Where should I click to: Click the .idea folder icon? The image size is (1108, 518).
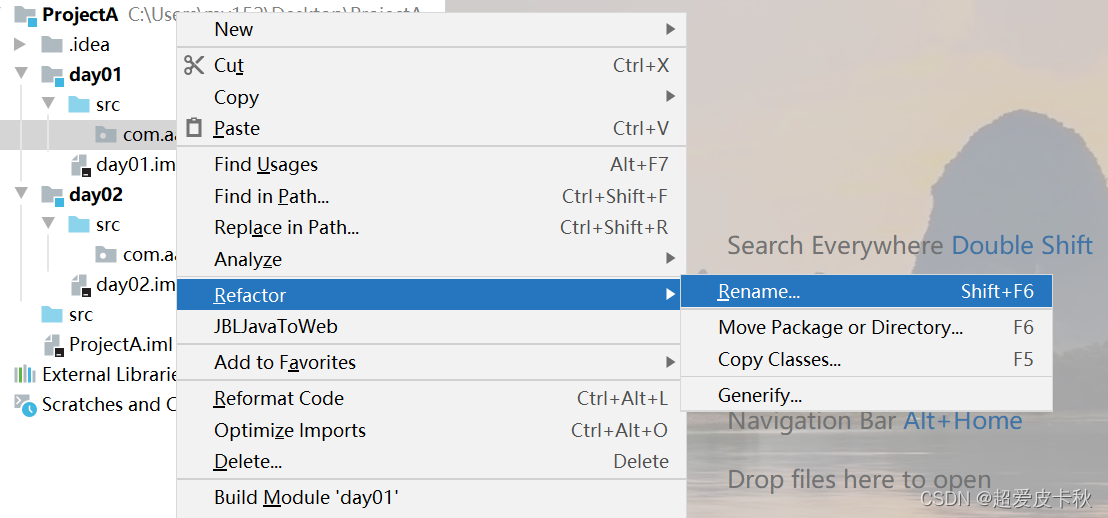pos(52,44)
